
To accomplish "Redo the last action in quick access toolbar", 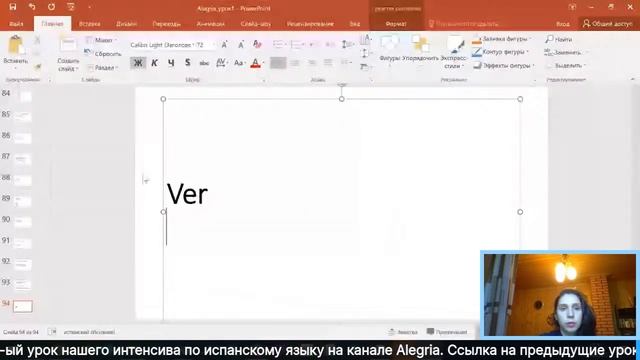I will click(51, 7).
